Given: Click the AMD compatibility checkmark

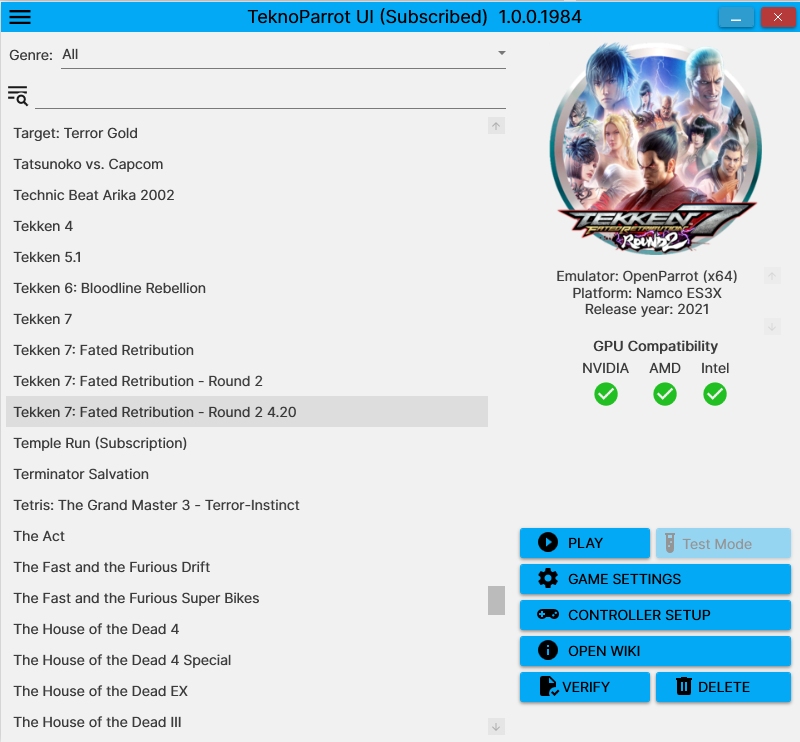Looking at the screenshot, I should [665, 394].
